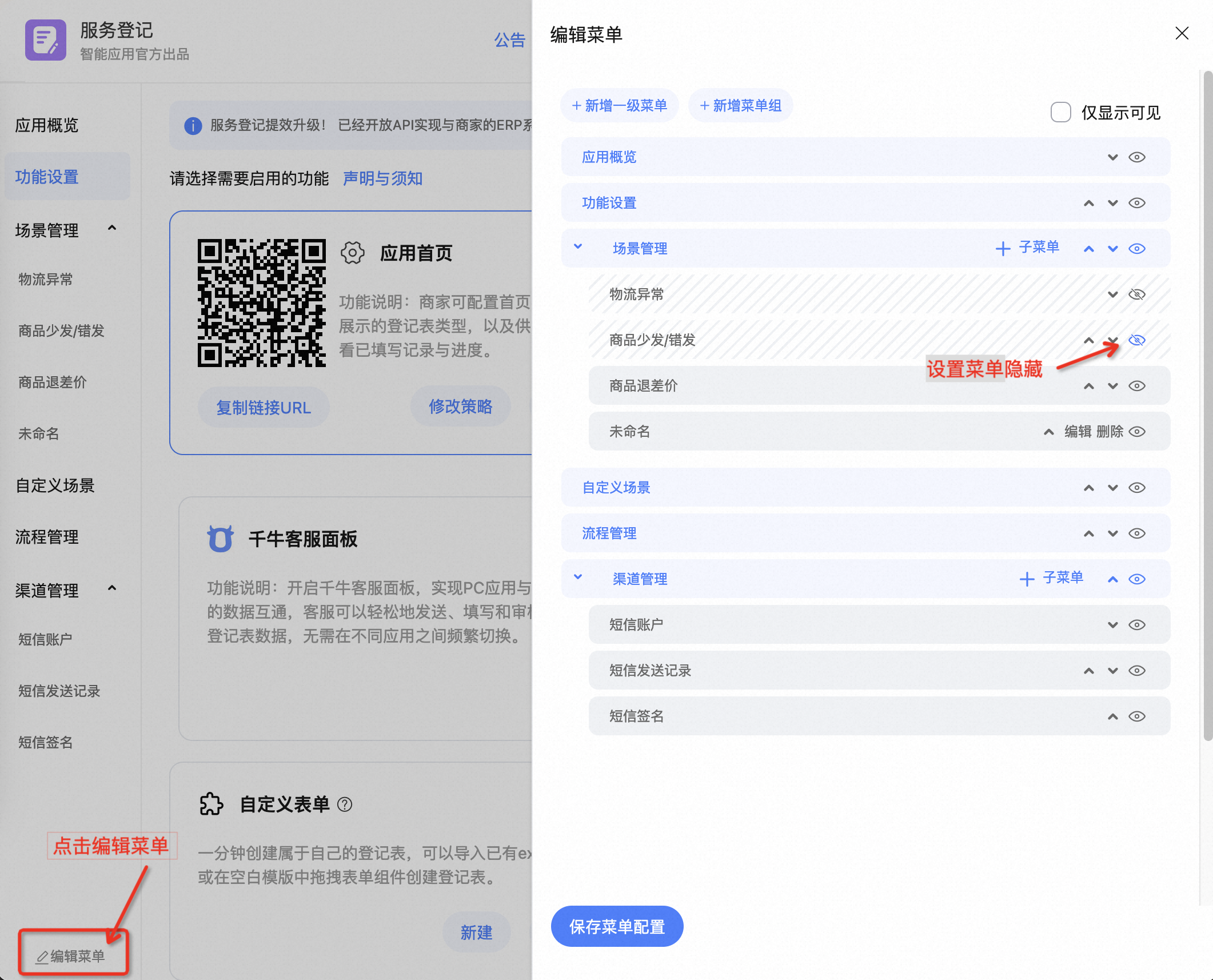
Task: Open 应用概览 in left sidebar
Action: click(x=47, y=125)
